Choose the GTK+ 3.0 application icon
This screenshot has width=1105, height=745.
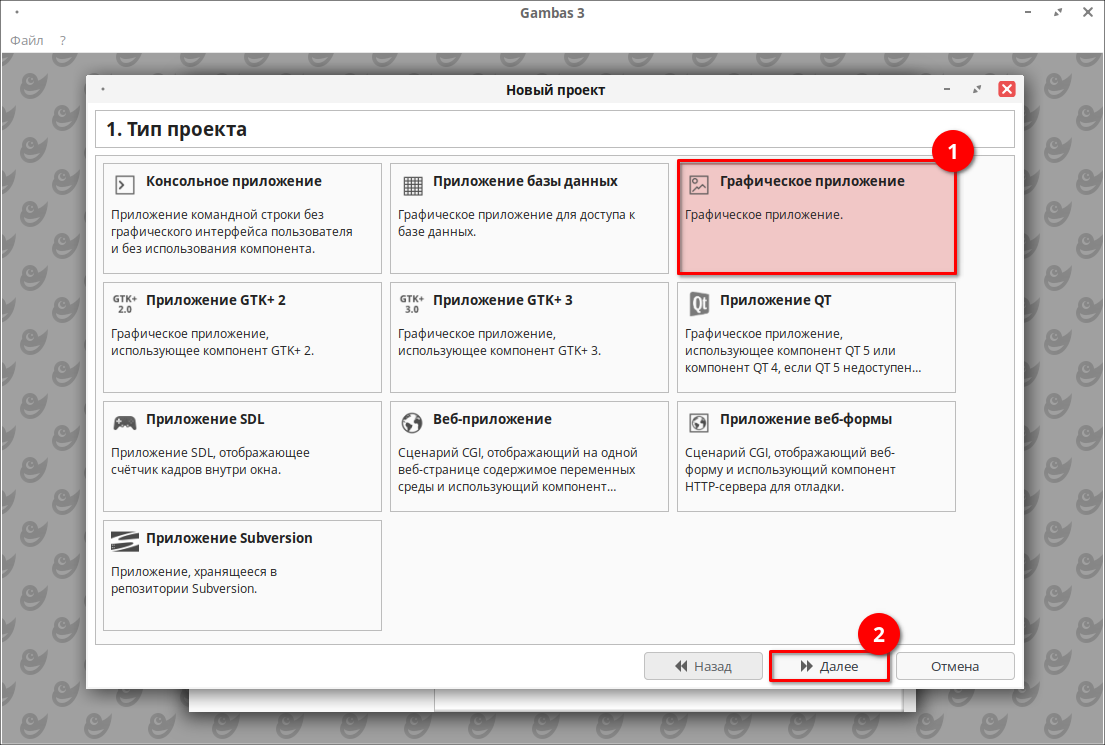tap(412, 303)
